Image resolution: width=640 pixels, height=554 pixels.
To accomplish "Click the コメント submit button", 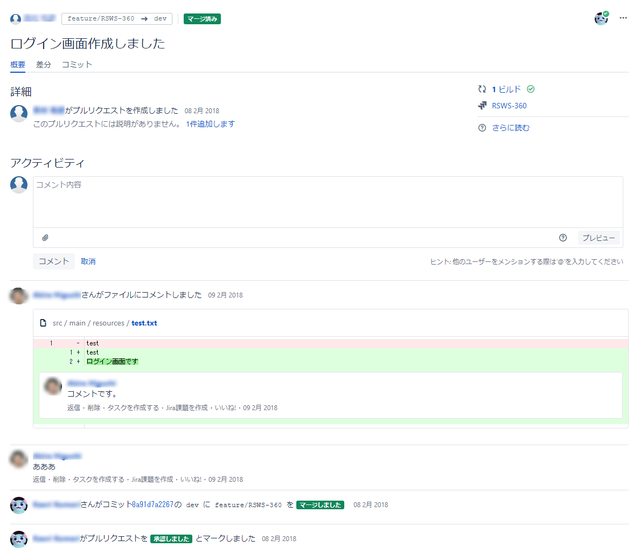I will tap(53, 261).
